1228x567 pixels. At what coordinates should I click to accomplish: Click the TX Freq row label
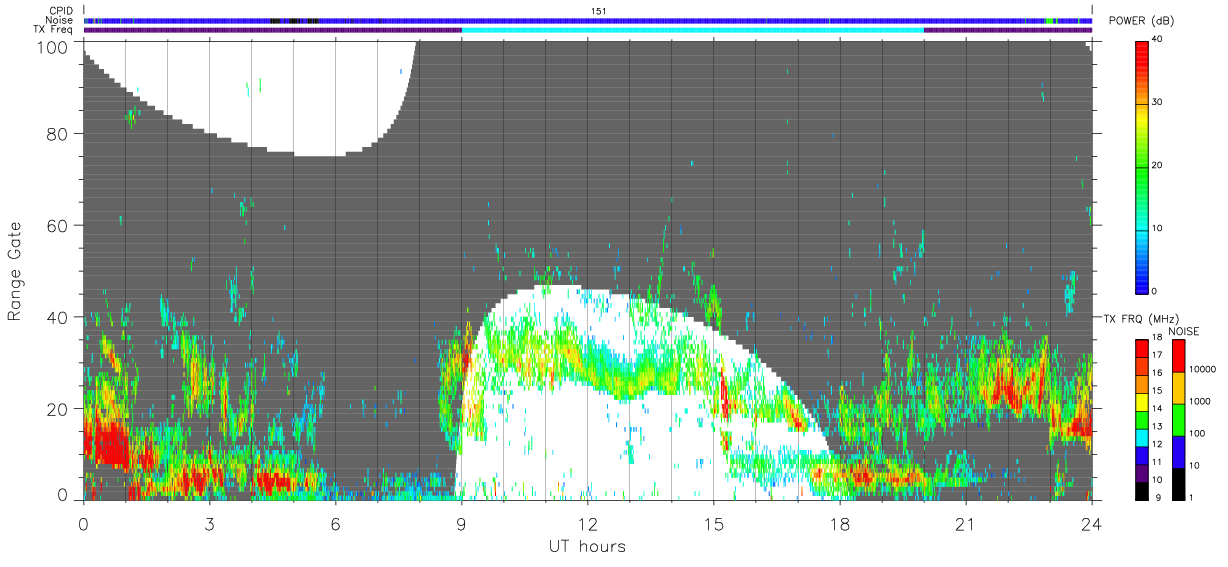(x=53, y=29)
